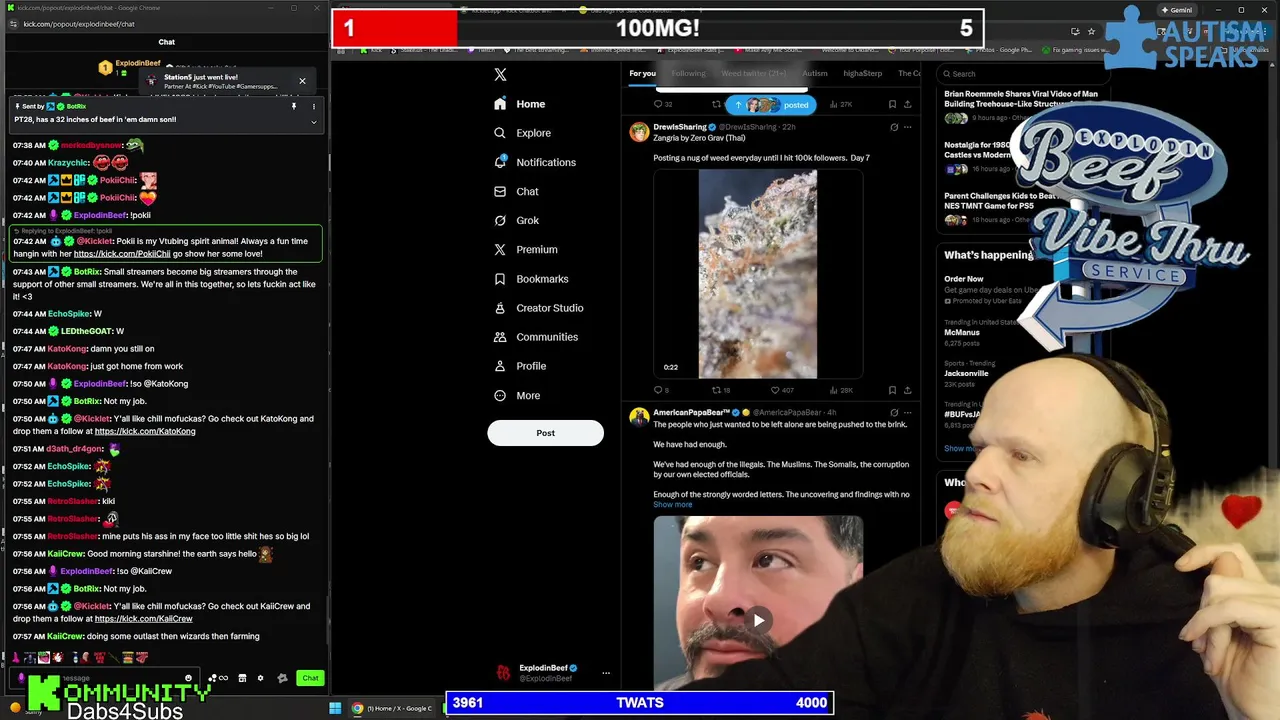The width and height of the screenshot is (1280, 720).
Task: Unpin the BotRix pinned message
Action: 294,106
